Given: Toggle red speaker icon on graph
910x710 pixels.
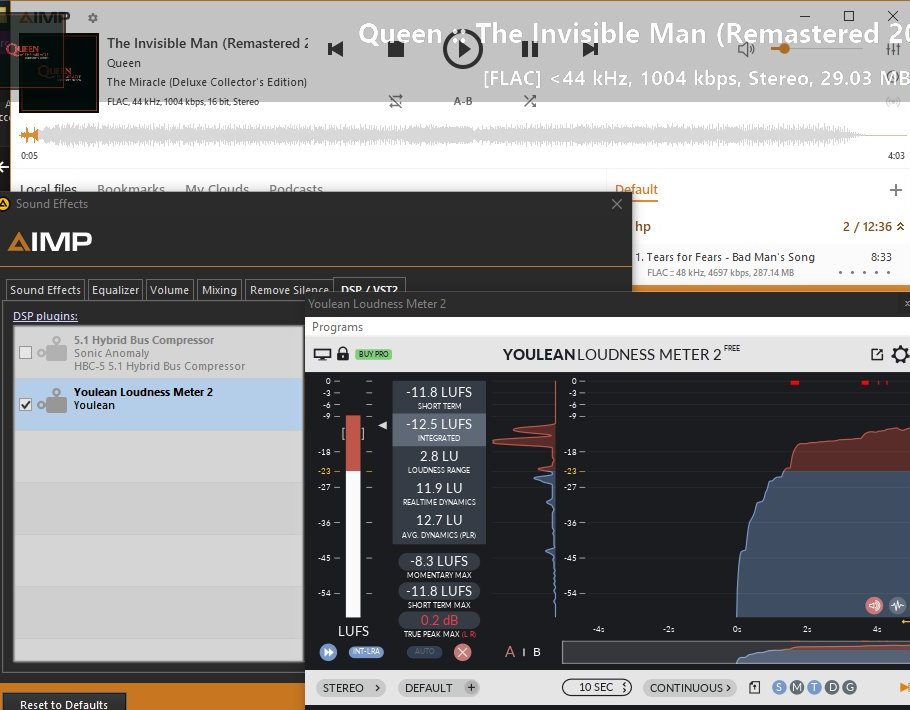Looking at the screenshot, I should [x=874, y=606].
